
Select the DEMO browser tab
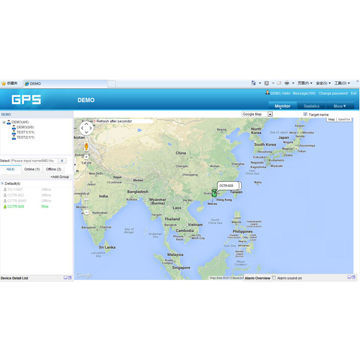(x=65, y=84)
